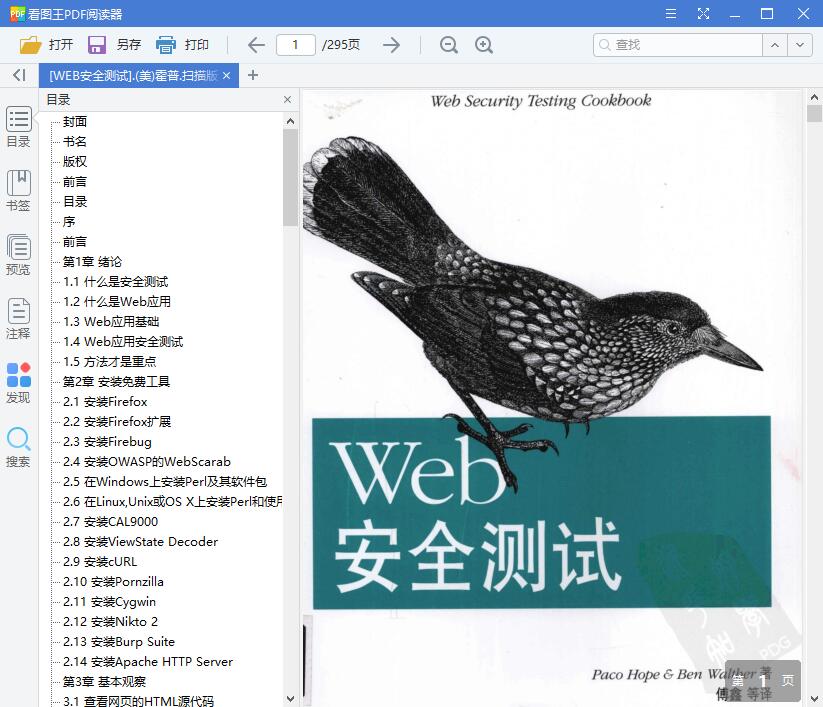Open section 2.6 在Linux,Unix或OS X上安装Perl
This screenshot has height=707, width=823.
tap(172, 501)
